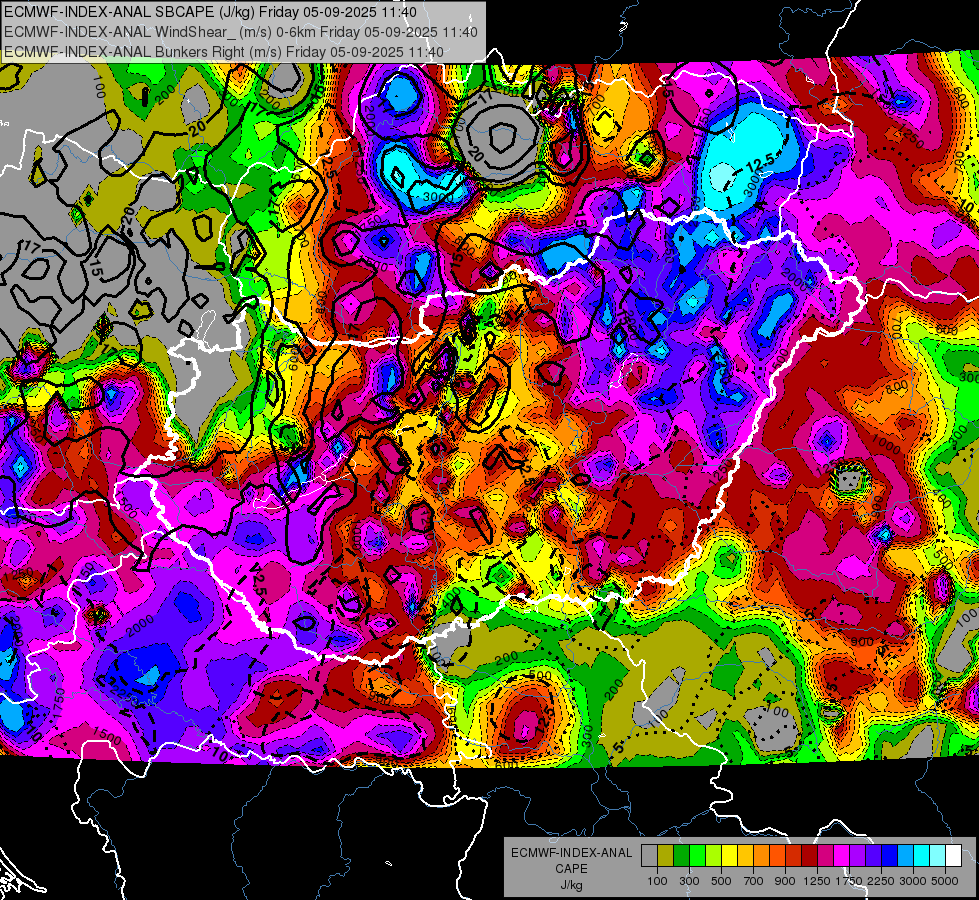Click the legend value 2250
This screenshot has width=979, height=900.
(881, 881)
